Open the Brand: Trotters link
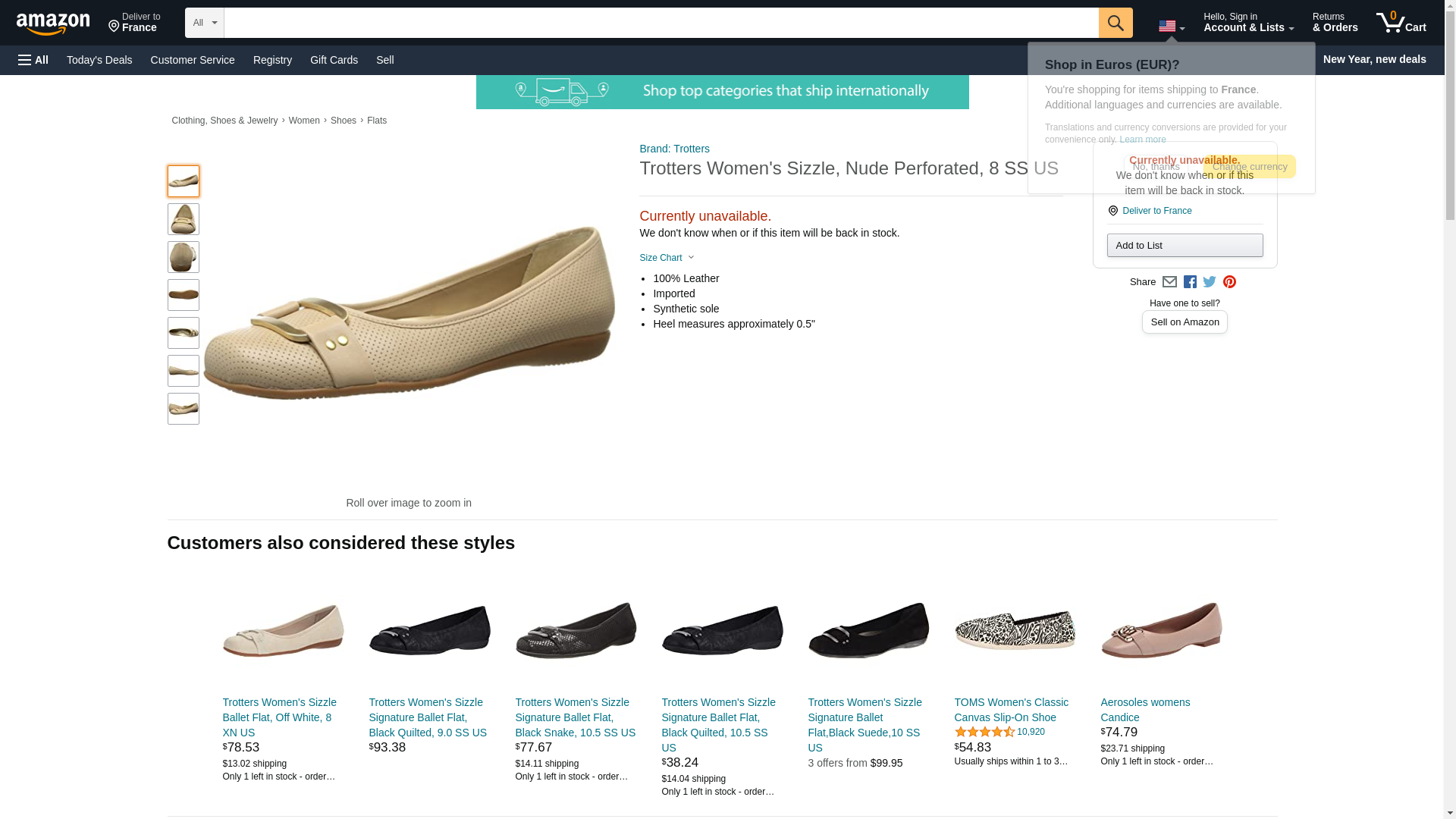Image resolution: width=1456 pixels, height=819 pixels. tap(674, 149)
